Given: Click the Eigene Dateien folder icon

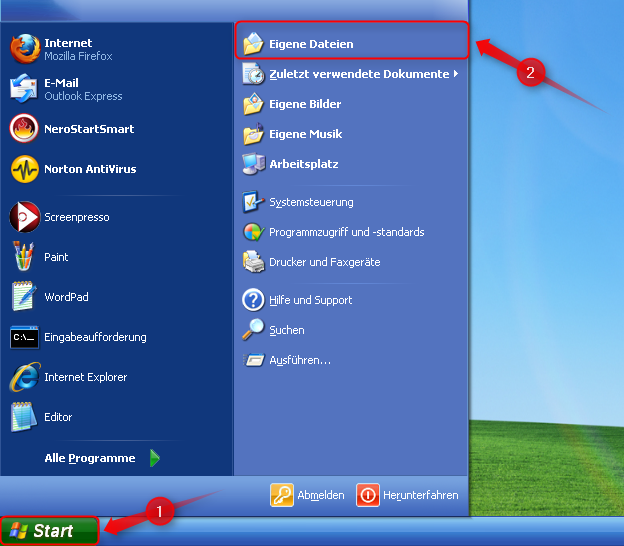Looking at the screenshot, I should [253, 43].
